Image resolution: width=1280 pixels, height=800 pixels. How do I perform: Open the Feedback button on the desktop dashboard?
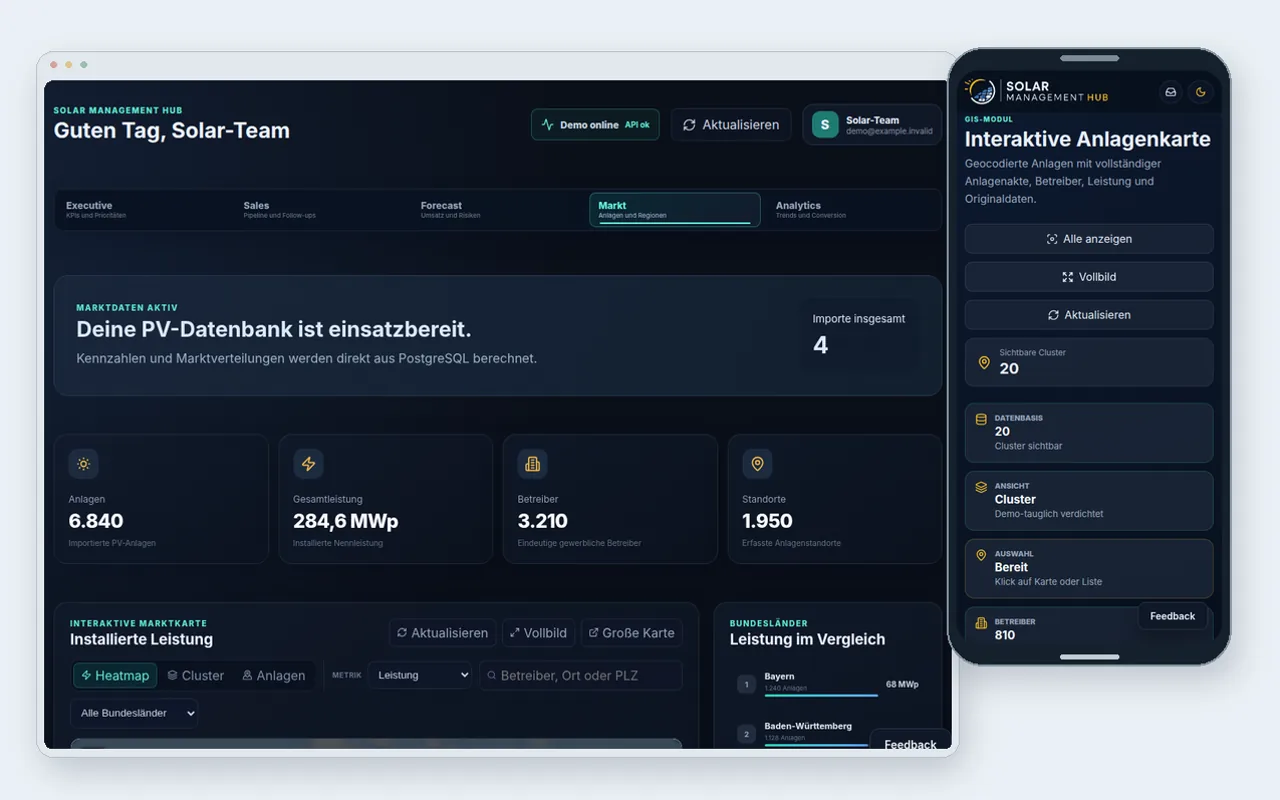click(x=910, y=741)
